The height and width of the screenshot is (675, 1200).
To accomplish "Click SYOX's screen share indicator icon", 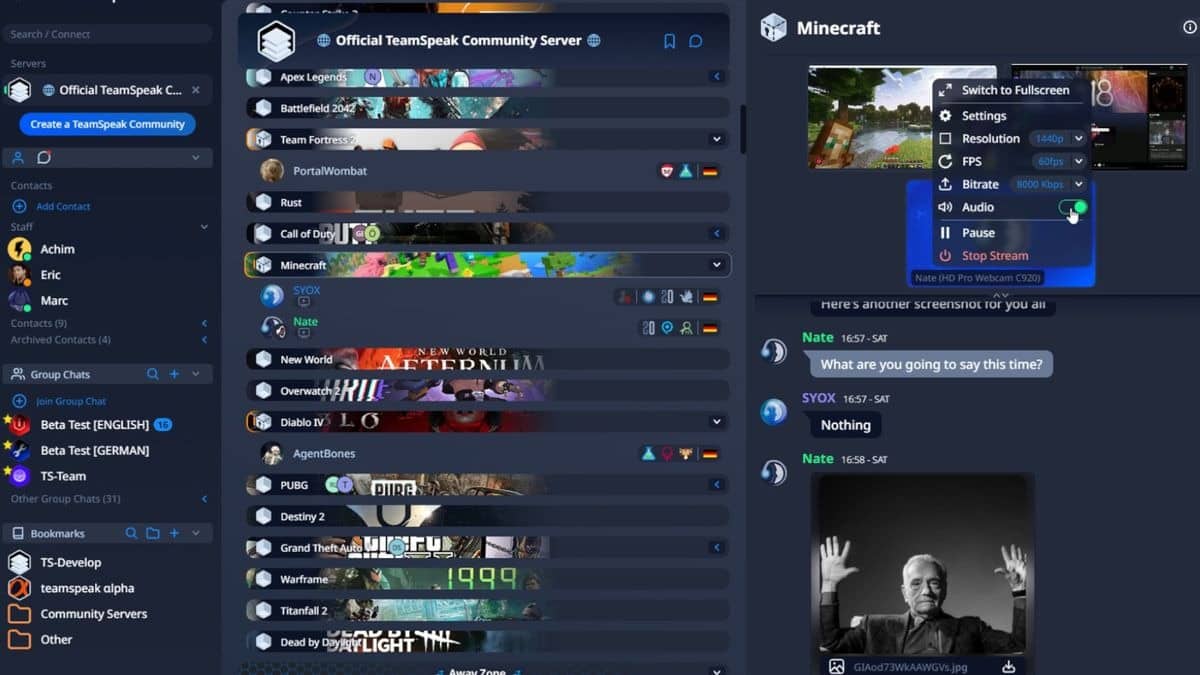I will click(304, 302).
